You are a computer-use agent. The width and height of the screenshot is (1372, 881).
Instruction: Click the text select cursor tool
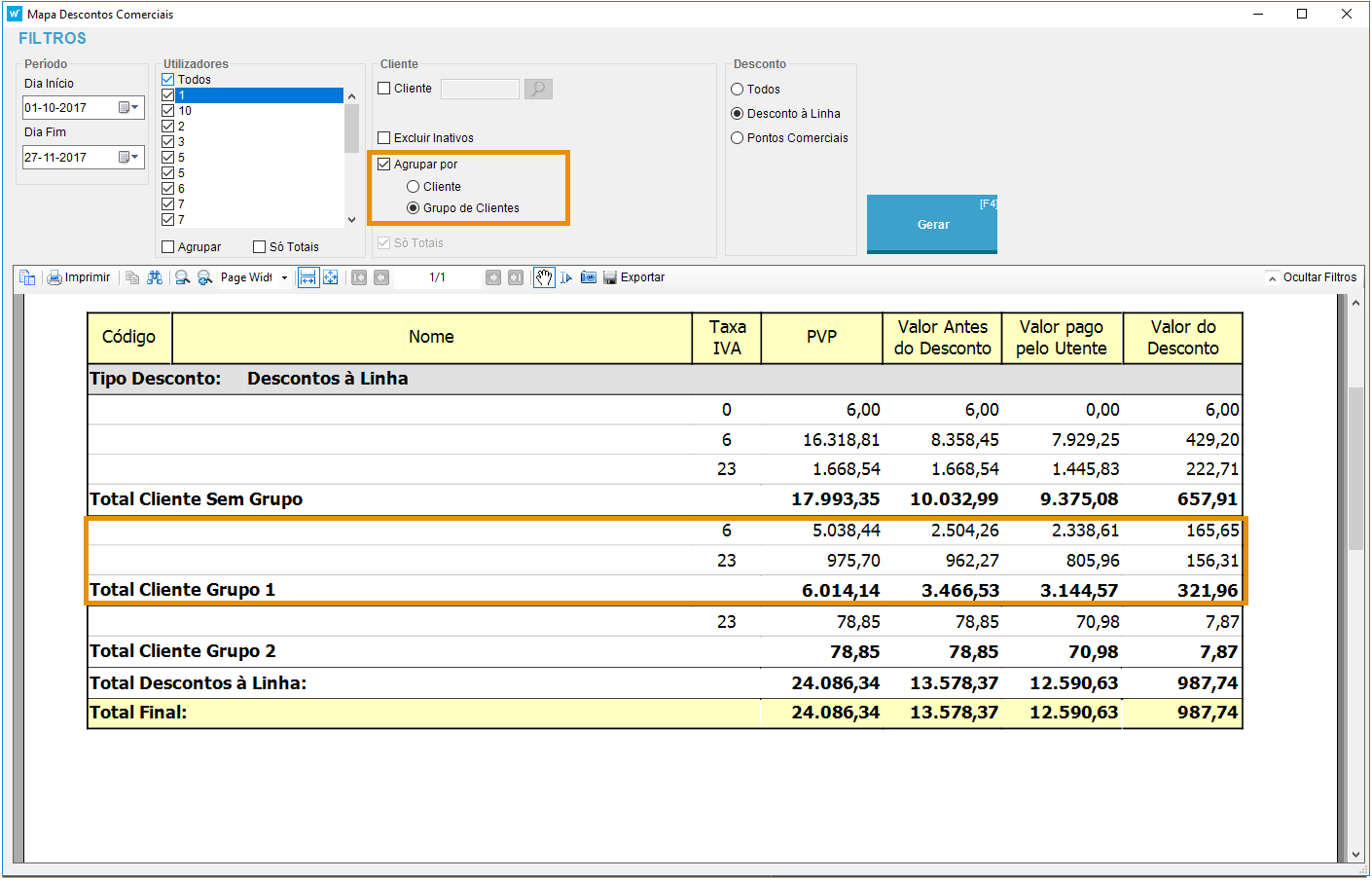point(566,277)
